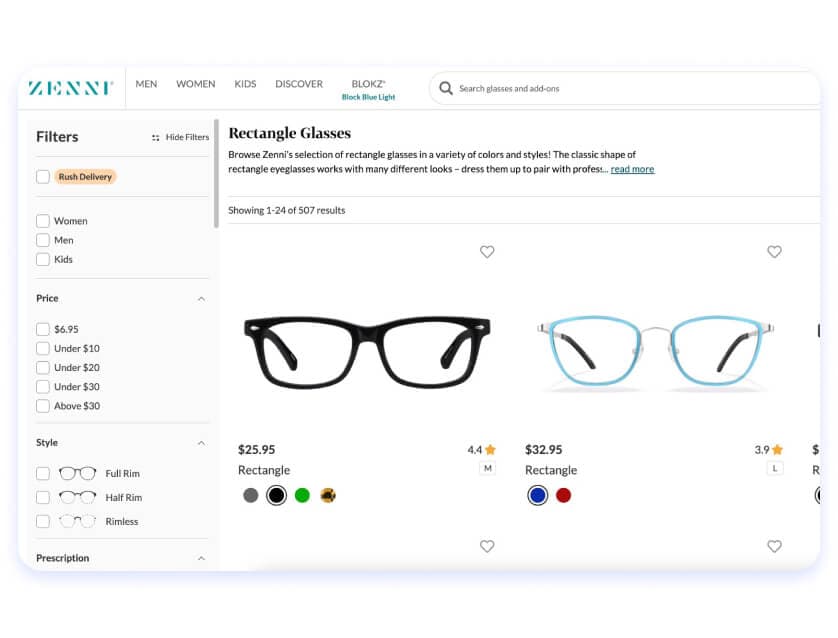Enable the Rush Delivery checkbox
Viewport: 838px width, 638px height.
pyautogui.click(x=43, y=177)
